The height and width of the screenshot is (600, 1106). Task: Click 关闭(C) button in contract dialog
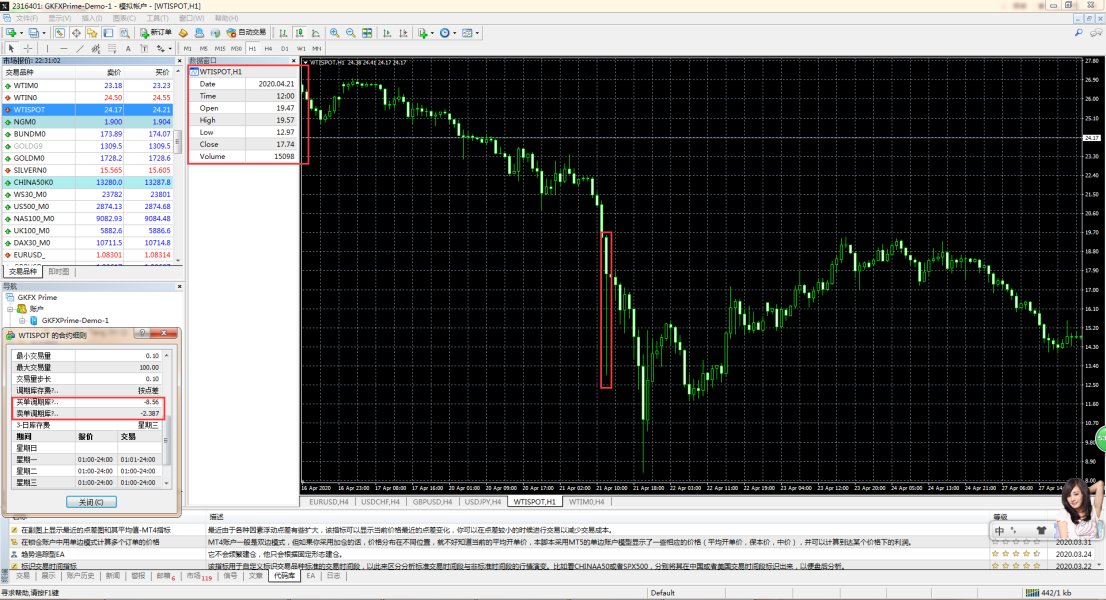pos(91,502)
